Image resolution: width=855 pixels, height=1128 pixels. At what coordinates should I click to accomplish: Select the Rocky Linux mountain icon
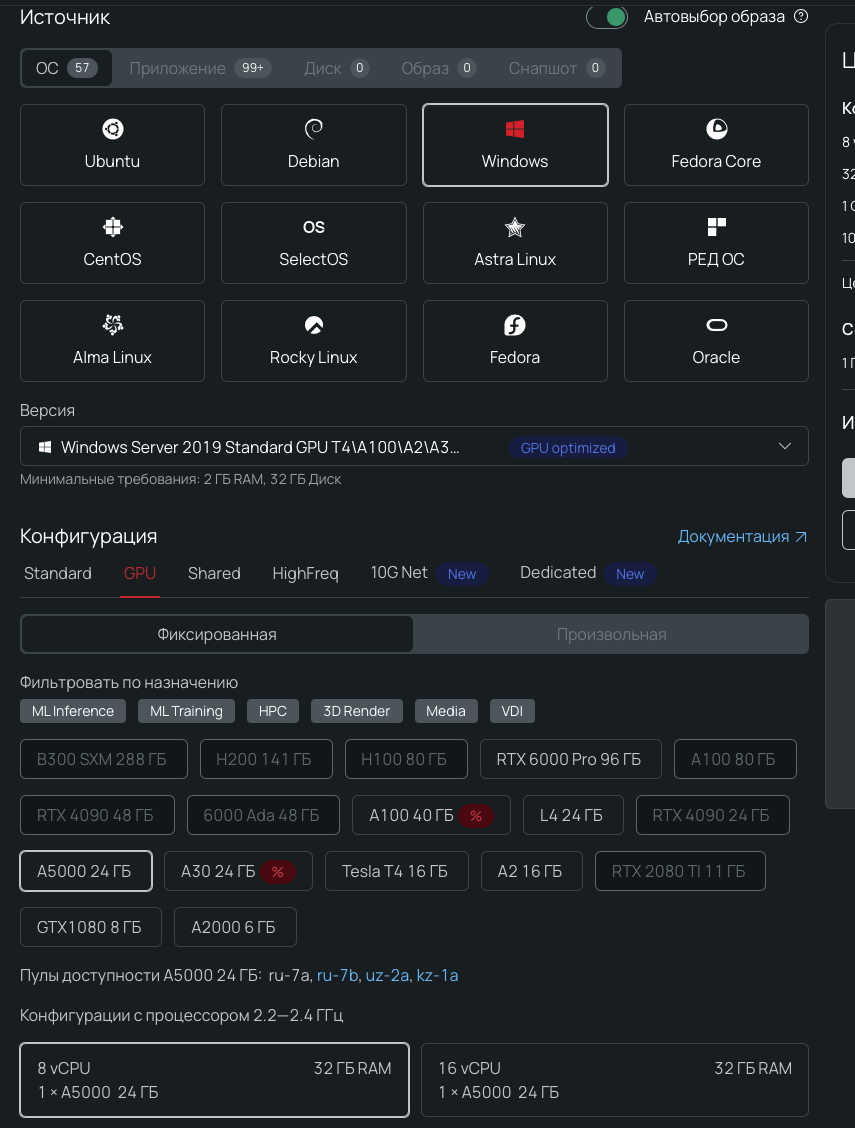(314, 325)
